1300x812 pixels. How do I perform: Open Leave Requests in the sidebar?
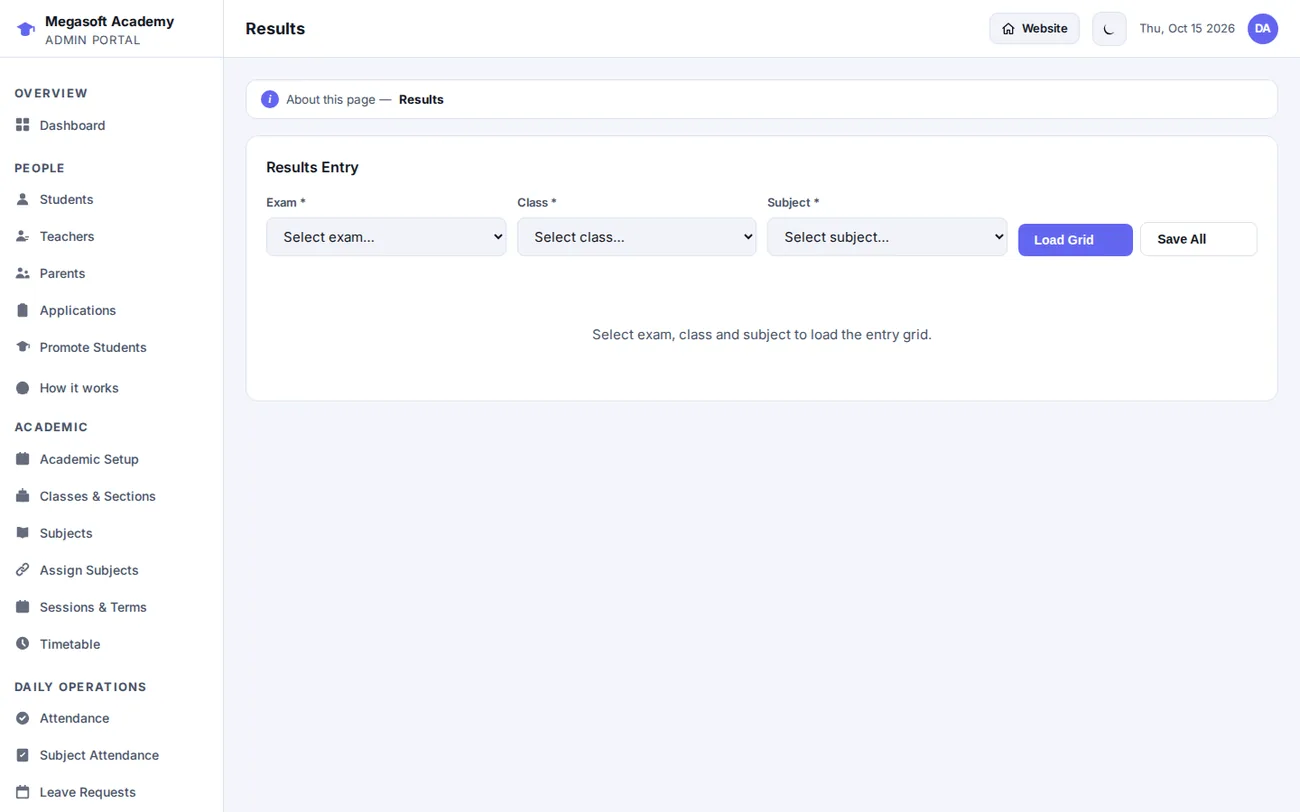111,792
